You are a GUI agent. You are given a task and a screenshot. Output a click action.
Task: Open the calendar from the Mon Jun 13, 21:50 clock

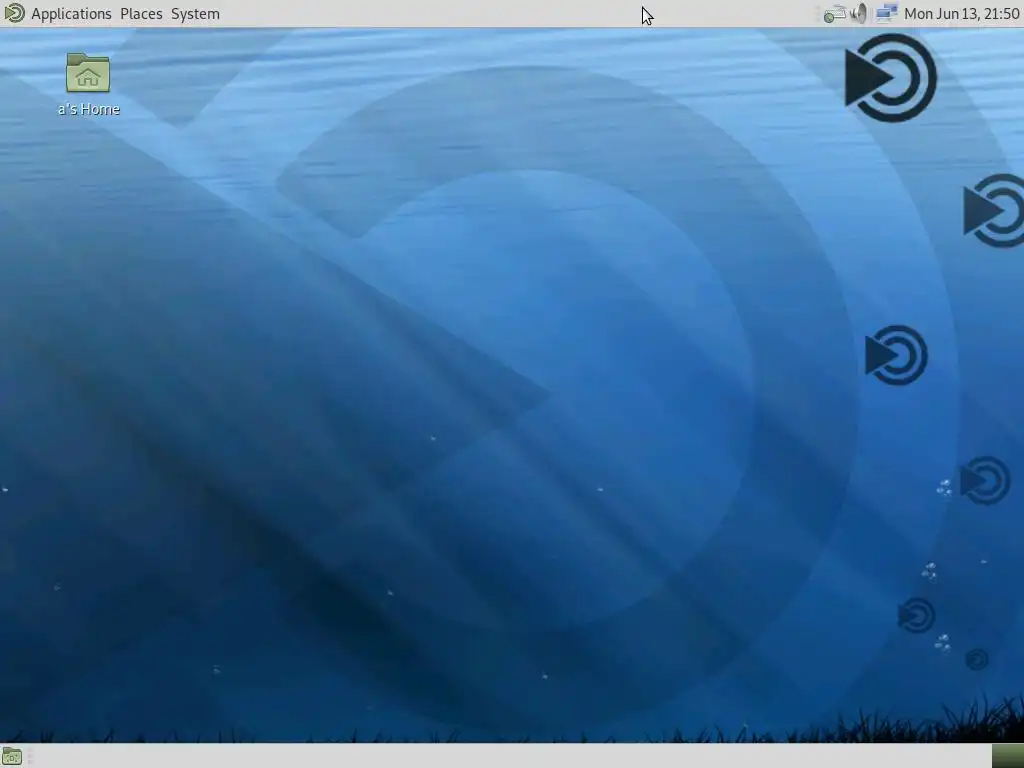961,14
